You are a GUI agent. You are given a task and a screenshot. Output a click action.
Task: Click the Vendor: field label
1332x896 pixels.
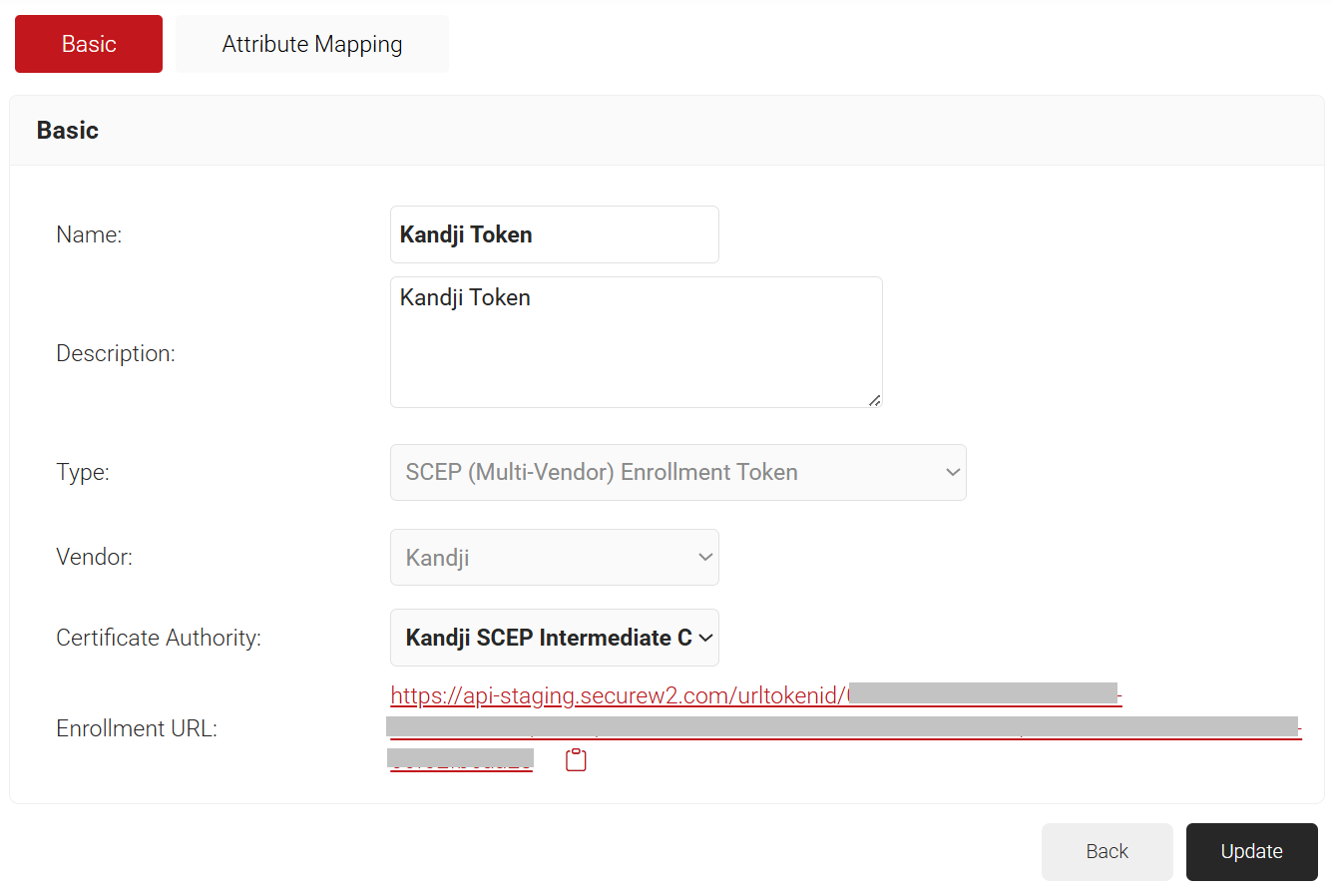[94, 557]
